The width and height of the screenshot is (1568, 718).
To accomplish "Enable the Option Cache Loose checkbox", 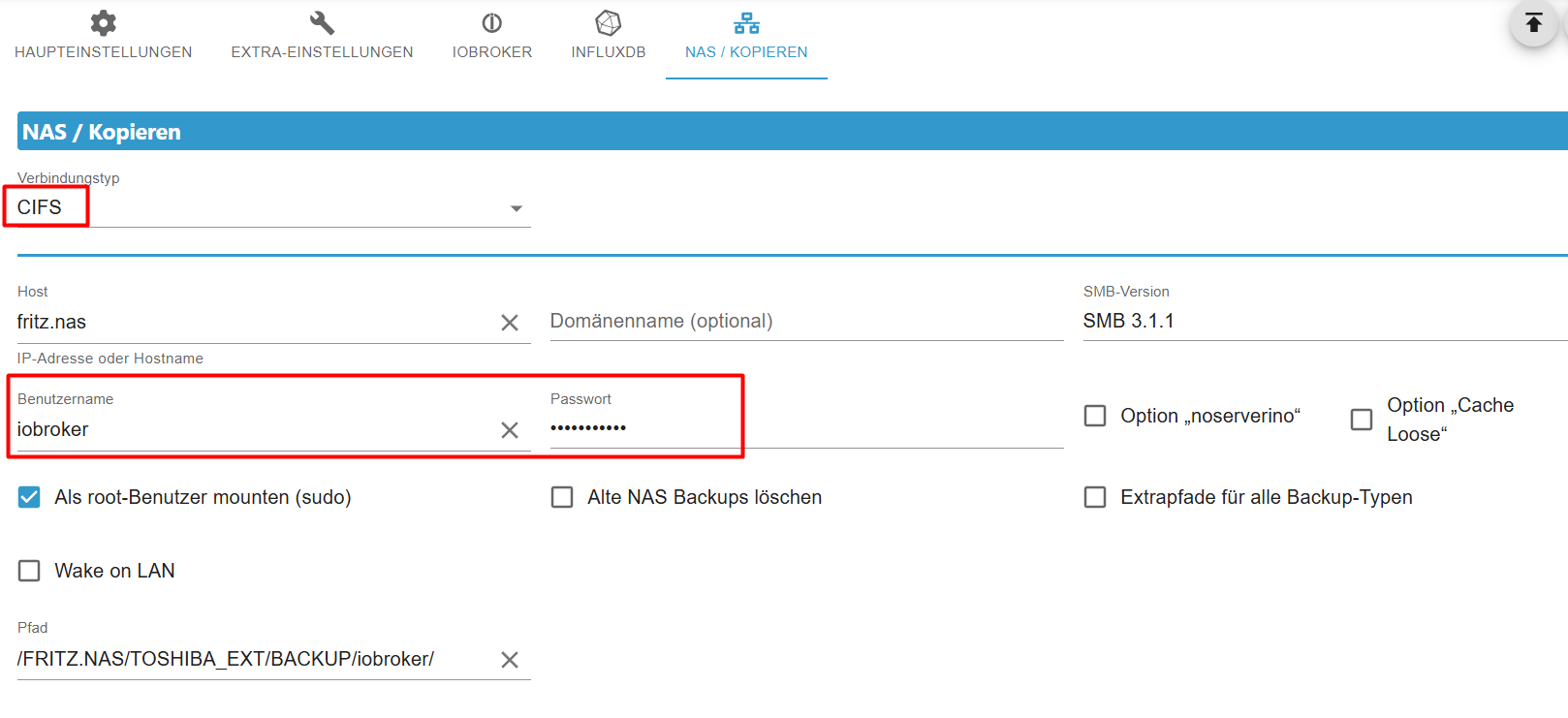I will point(1362,420).
